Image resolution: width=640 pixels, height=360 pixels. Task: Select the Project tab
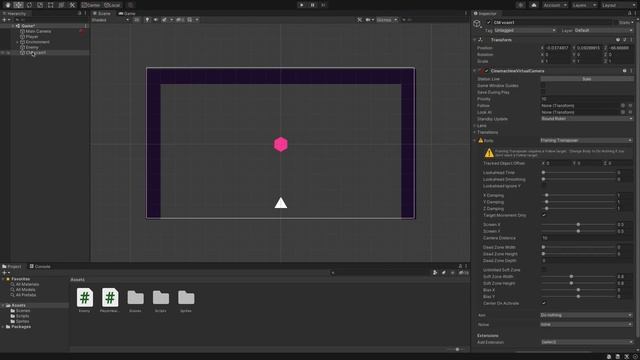(12, 266)
